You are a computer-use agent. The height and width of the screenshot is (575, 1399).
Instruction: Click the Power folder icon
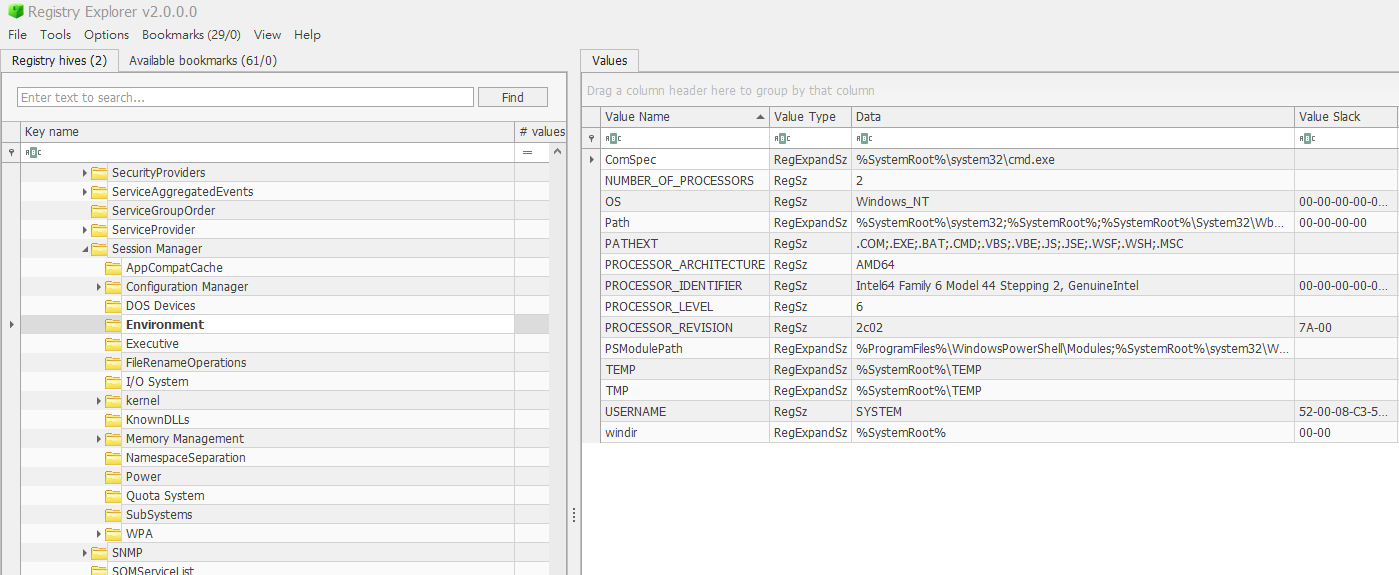pyautogui.click(x=113, y=477)
